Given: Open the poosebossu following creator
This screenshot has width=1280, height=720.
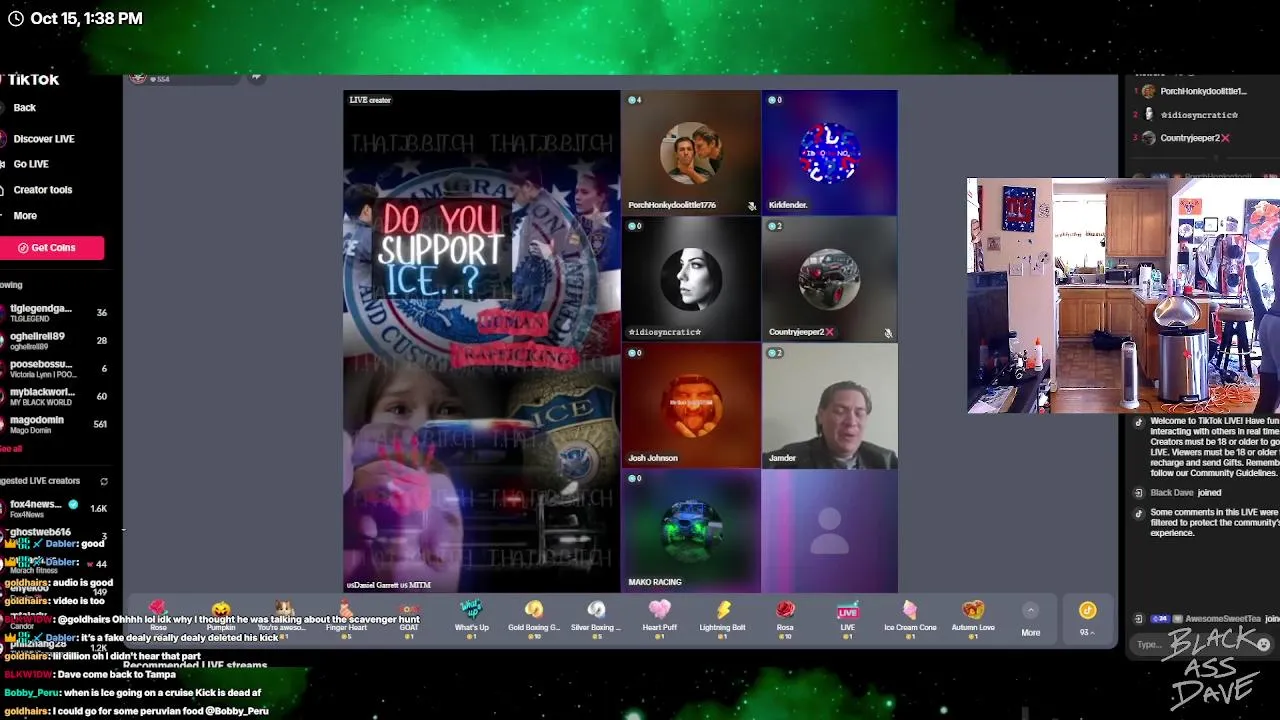Looking at the screenshot, I should tap(55, 369).
